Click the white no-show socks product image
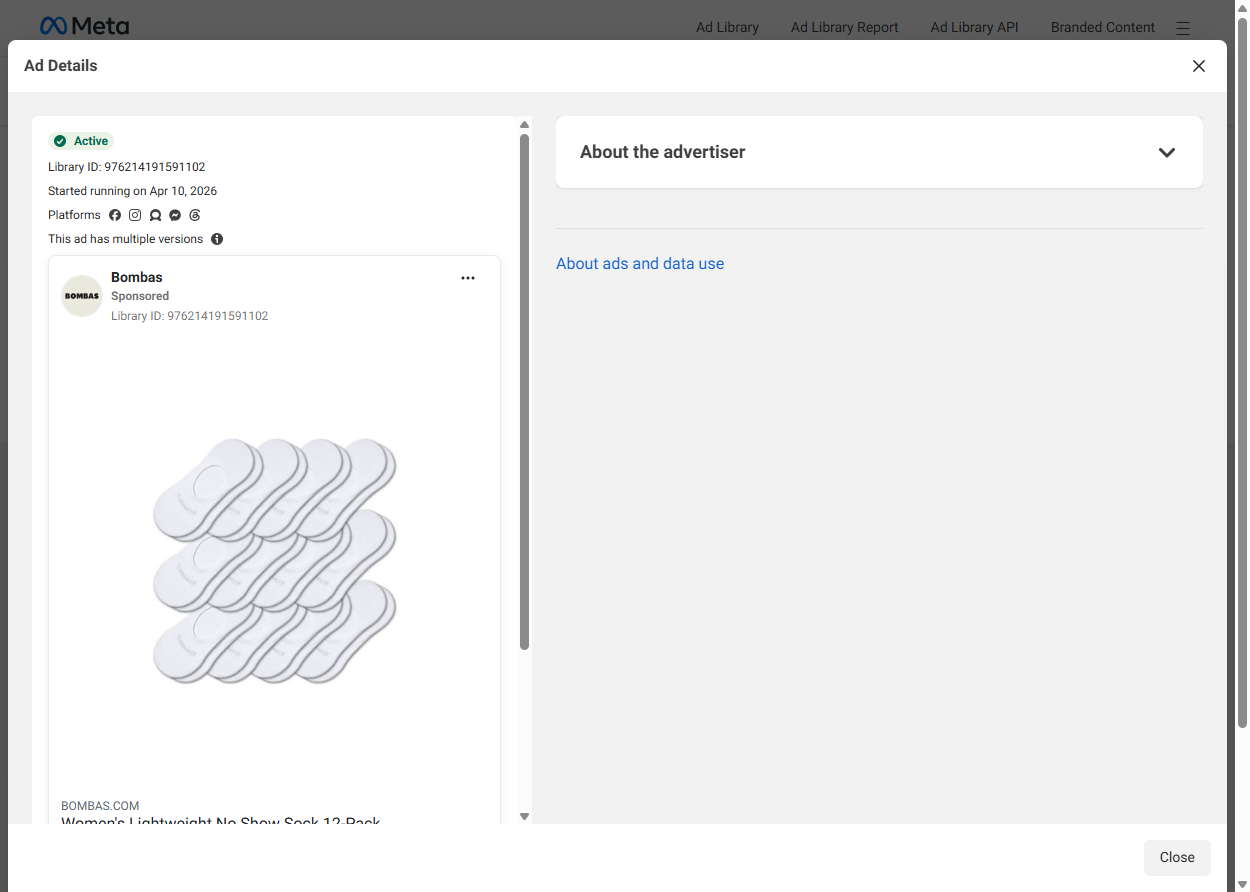 pyautogui.click(x=275, y=560)
